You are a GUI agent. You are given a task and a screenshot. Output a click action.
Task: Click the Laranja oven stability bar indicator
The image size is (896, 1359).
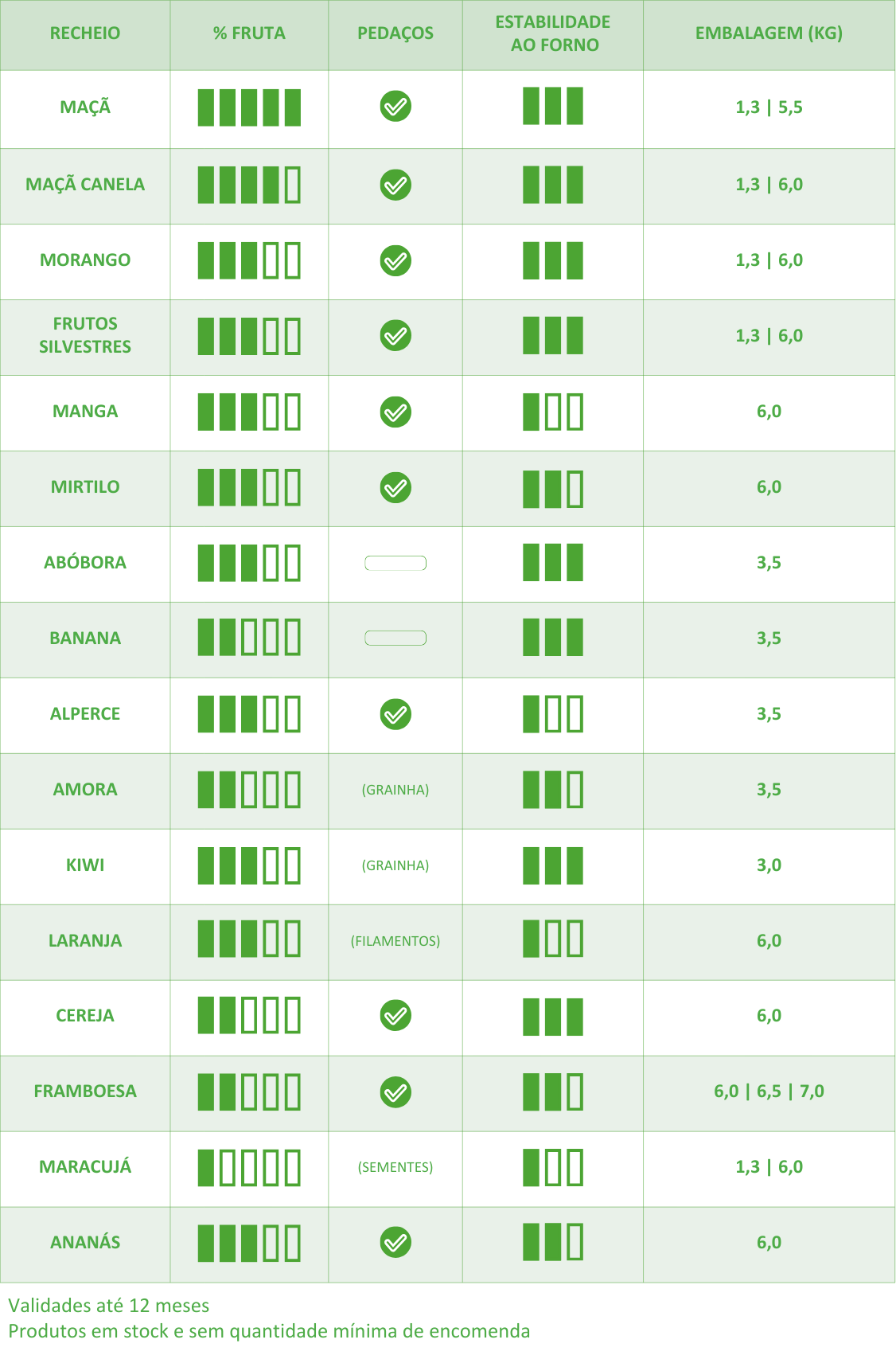[553, 939]
